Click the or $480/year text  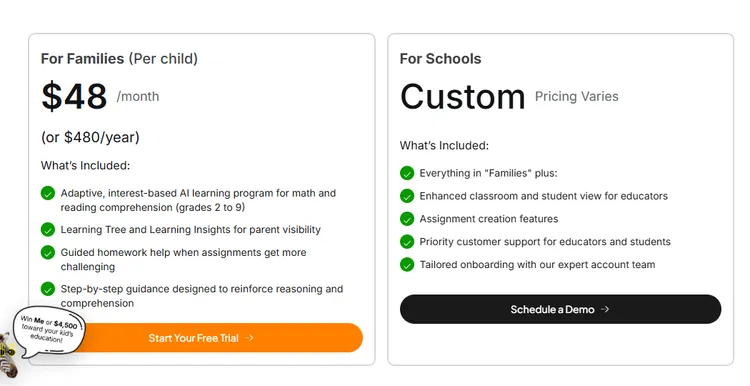90,137
